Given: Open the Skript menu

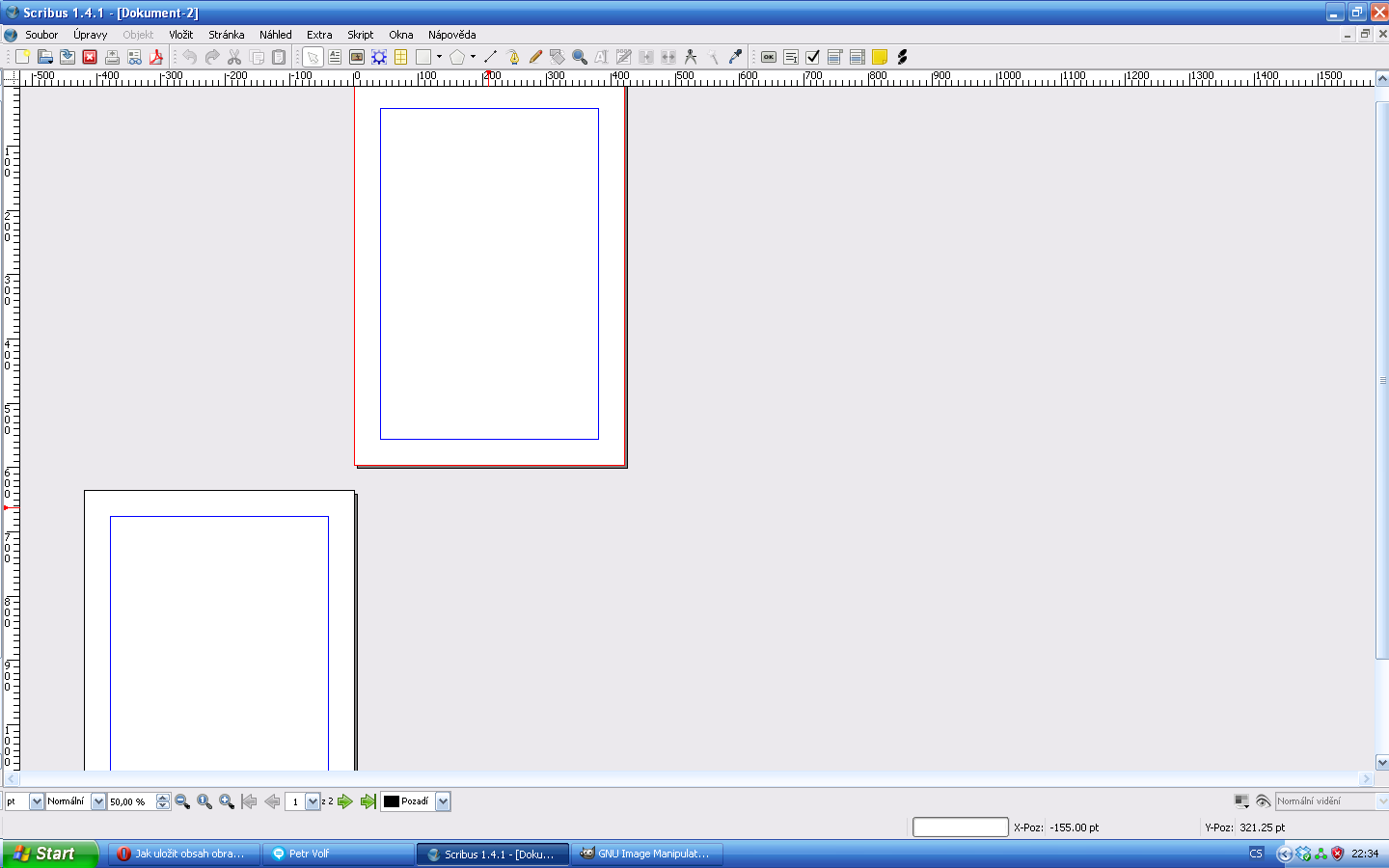Looking at the screenshot, I should [x=361, y=35].
